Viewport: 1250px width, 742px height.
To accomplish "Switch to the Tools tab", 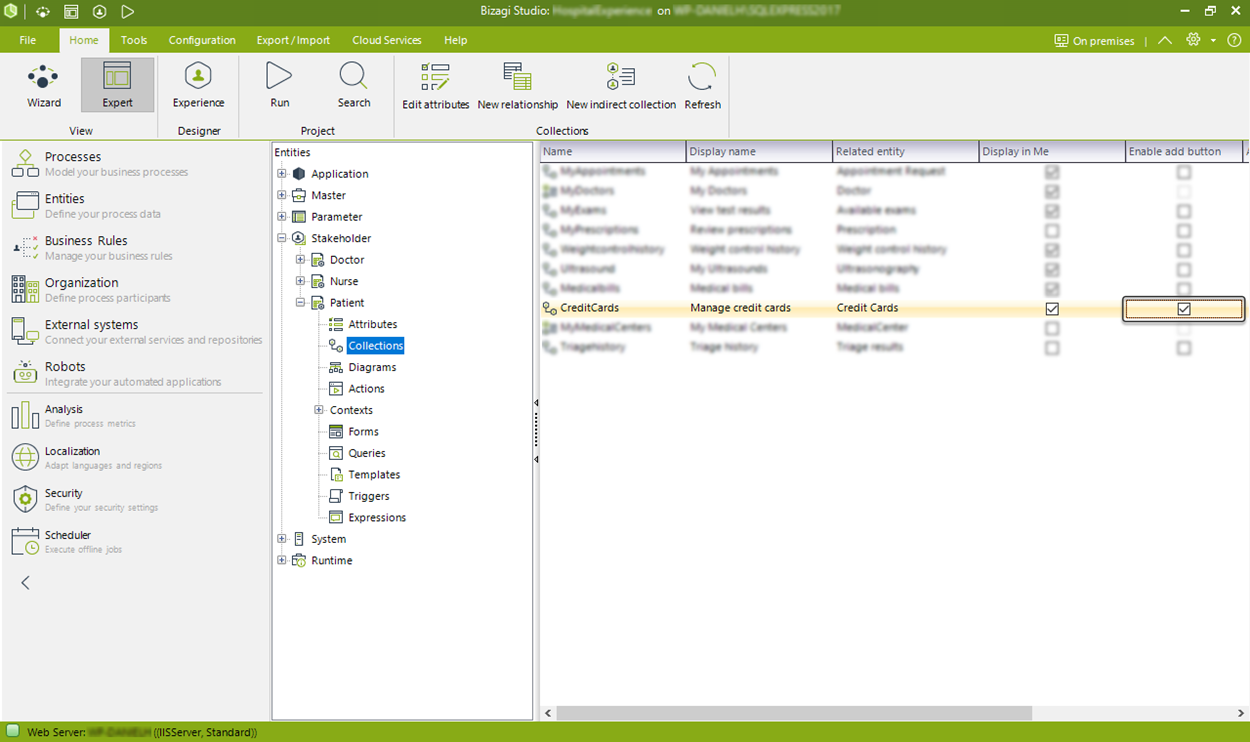I will coord(134,40).
